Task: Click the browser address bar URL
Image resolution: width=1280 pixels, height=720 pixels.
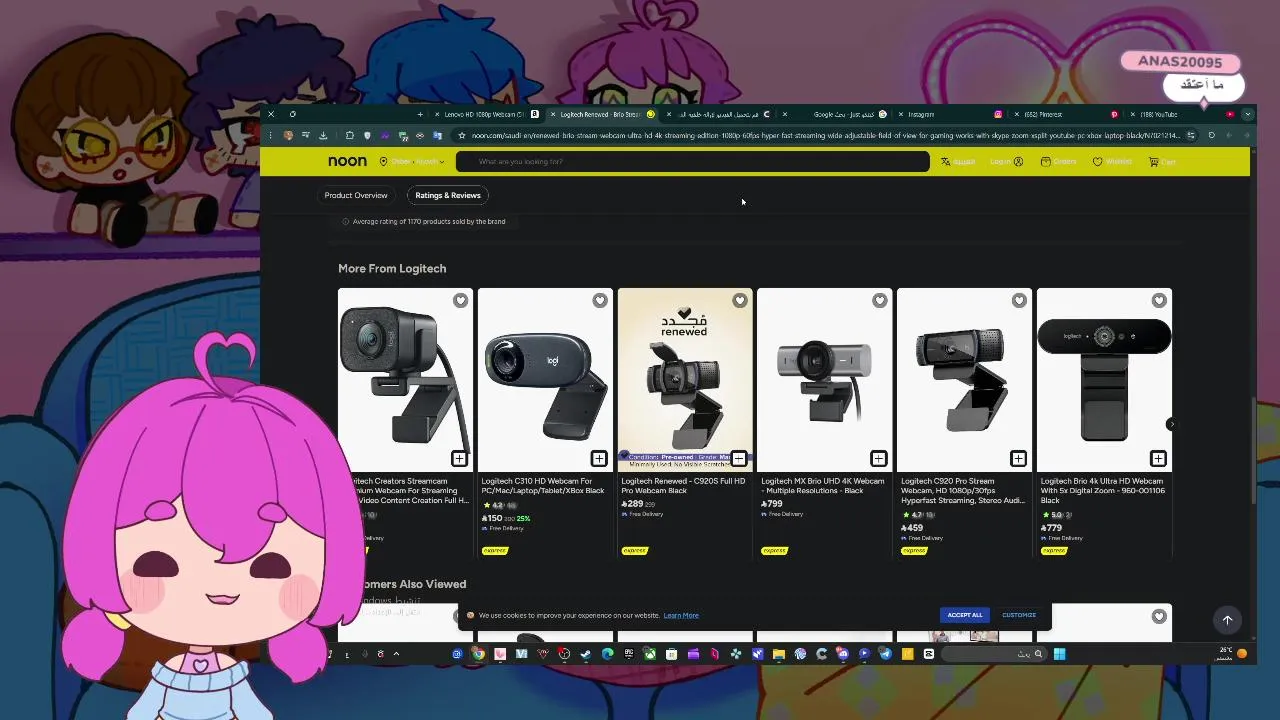Action: pyautogui.click(x=825, y=135)
